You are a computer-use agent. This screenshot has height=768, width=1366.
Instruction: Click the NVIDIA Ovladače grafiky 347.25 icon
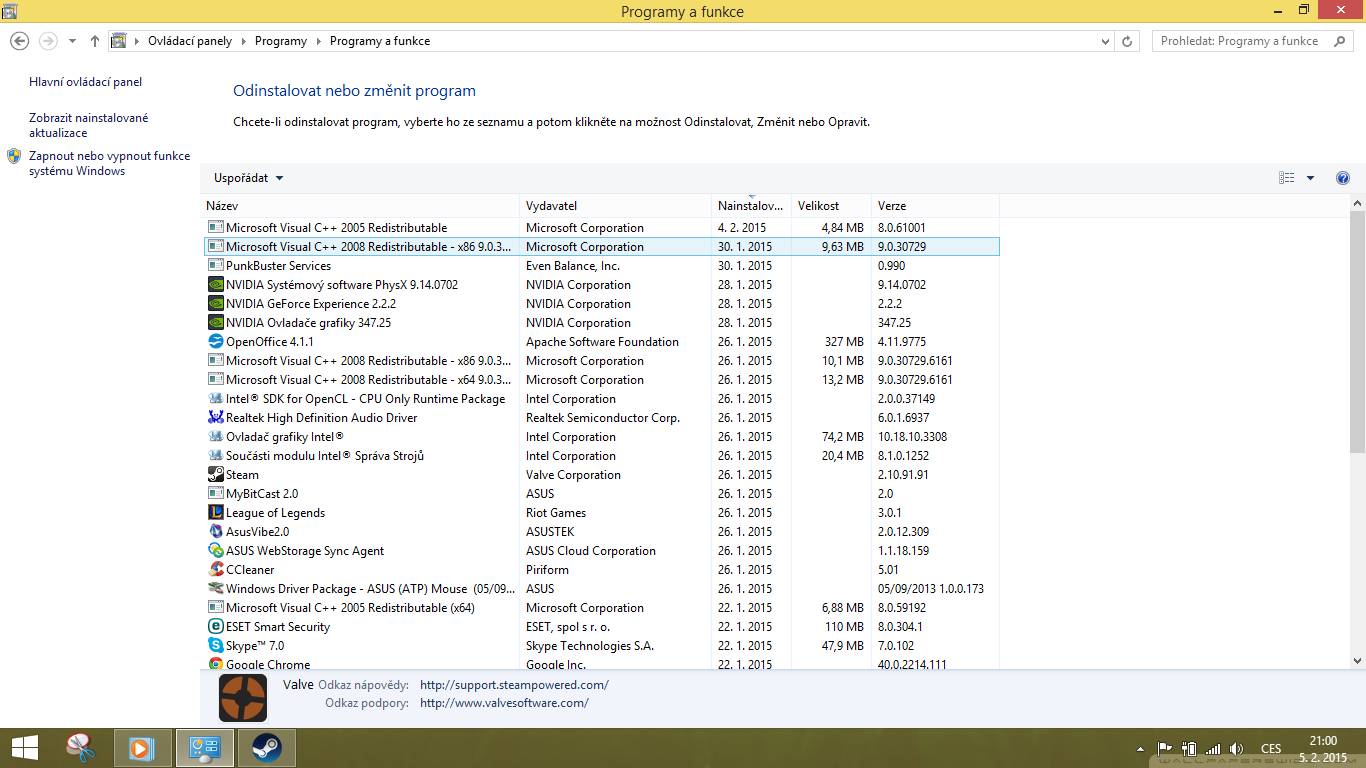215,322
